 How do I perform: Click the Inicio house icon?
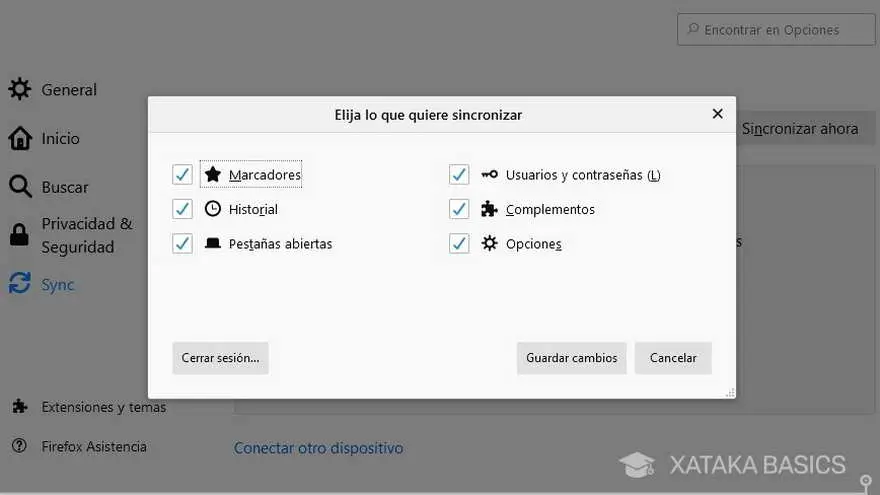(x=20, y=138)
